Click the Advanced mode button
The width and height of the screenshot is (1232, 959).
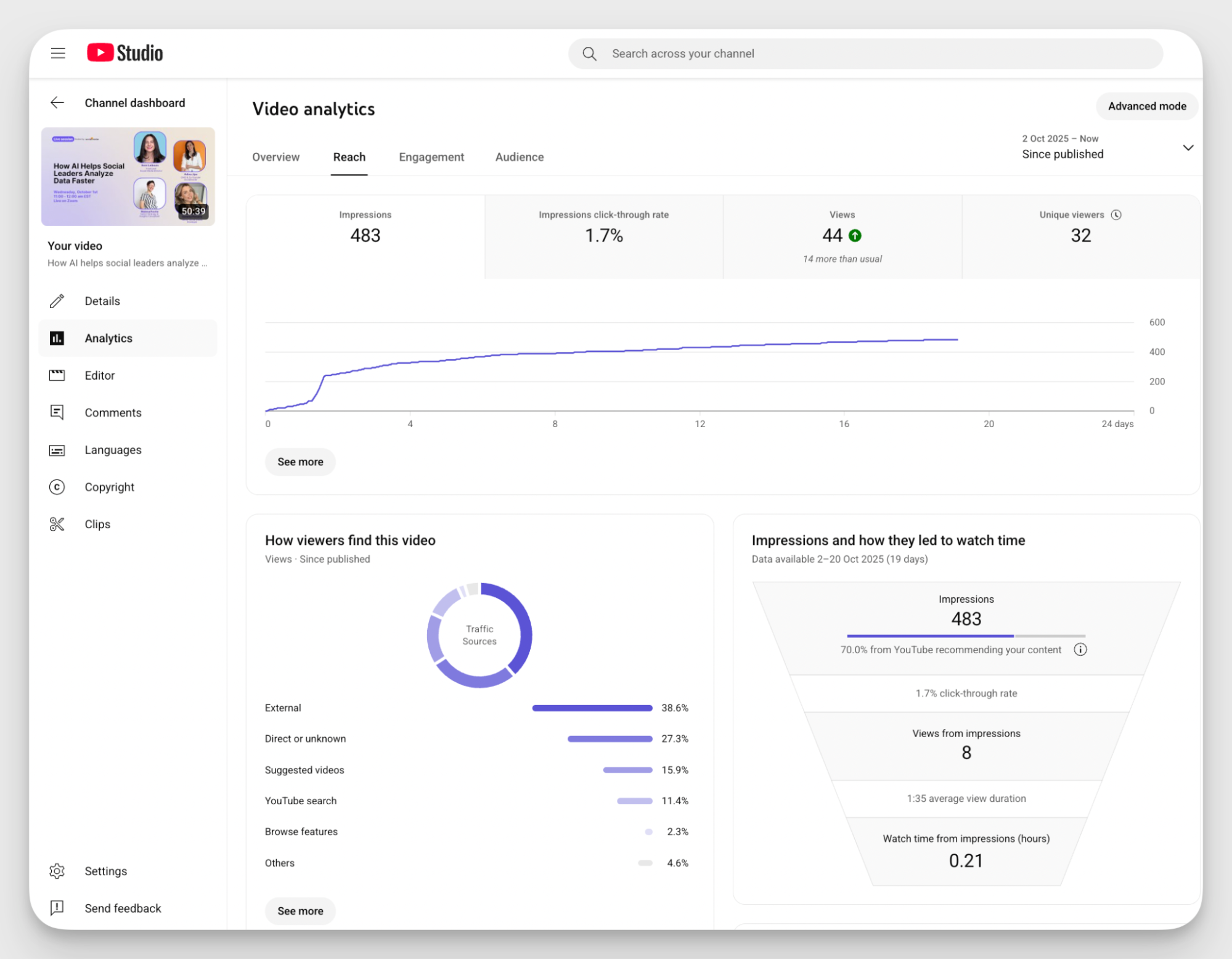pyautogui.click(x=1147, y=106)
